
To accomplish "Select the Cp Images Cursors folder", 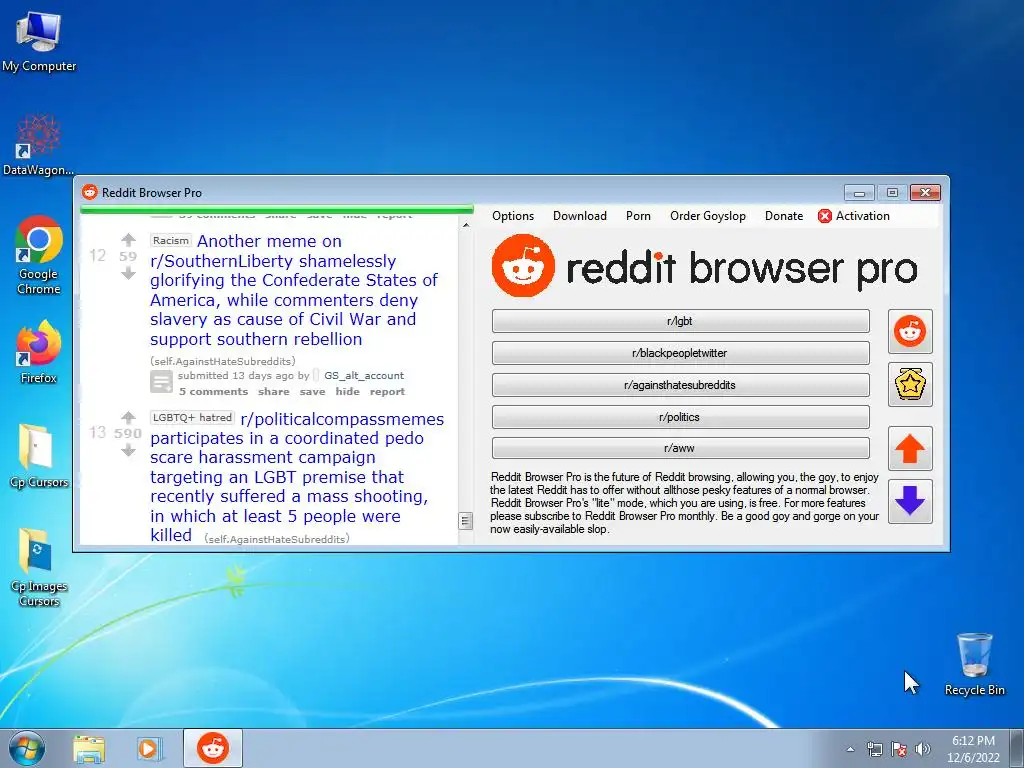I will click(39, 567).
